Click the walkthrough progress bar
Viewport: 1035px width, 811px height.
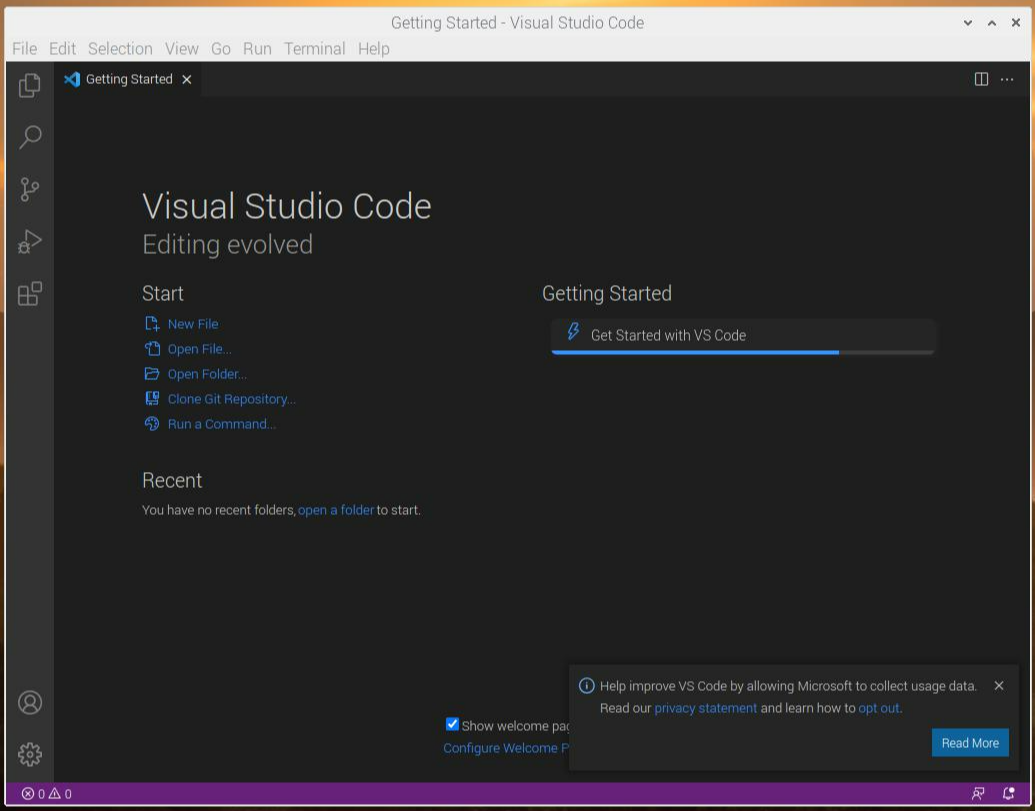743,352
